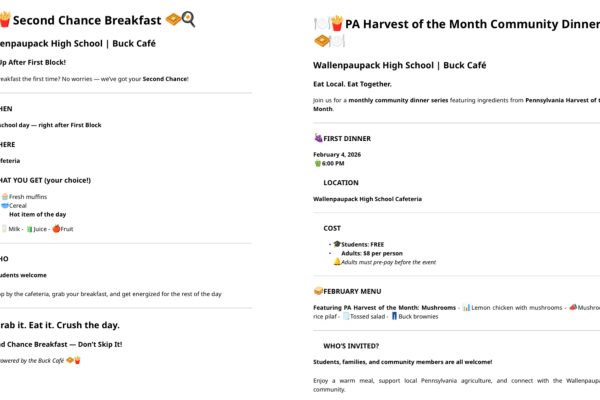Click the Hot item of the day text
This screenshot has width=600, height=400.
(x=38, y=214)
